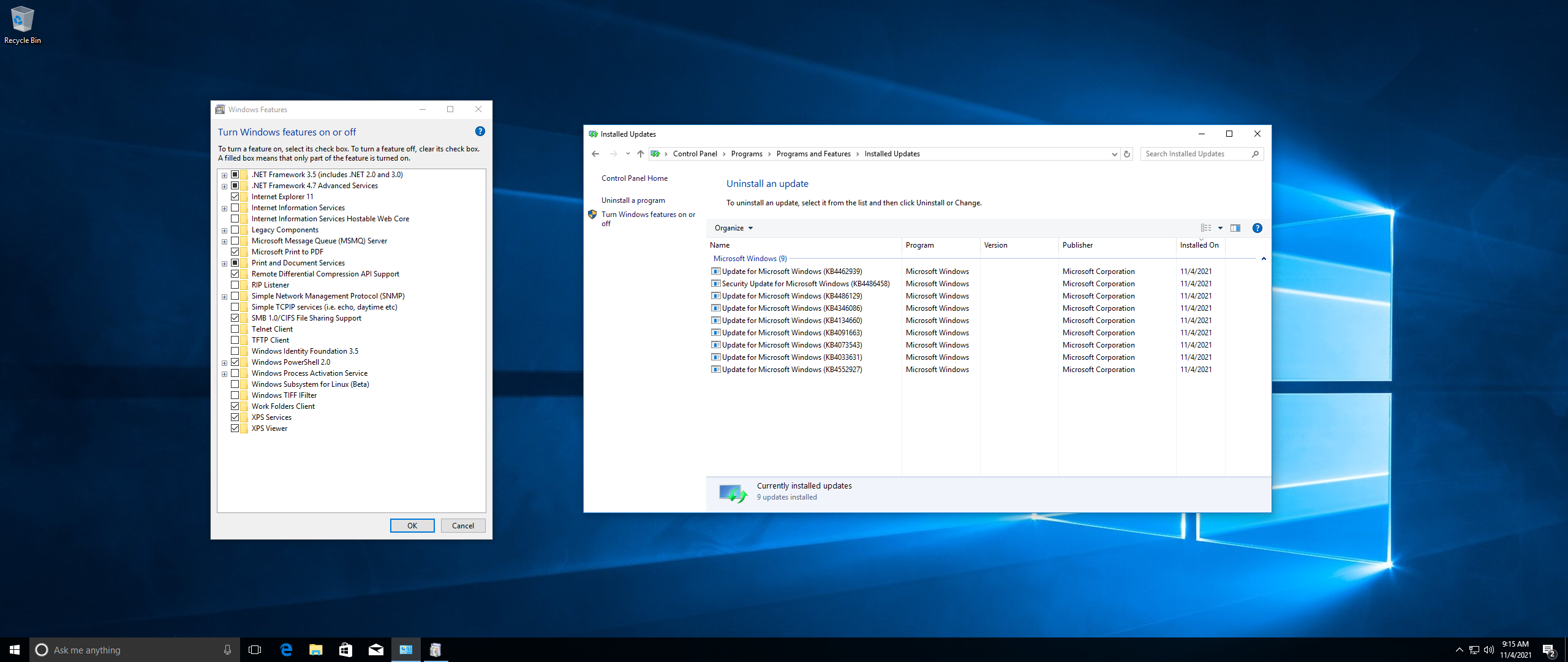Expand .NET Framework 3.5 tree node
This screenshot has height=662, width=1568.
[224, 175]
